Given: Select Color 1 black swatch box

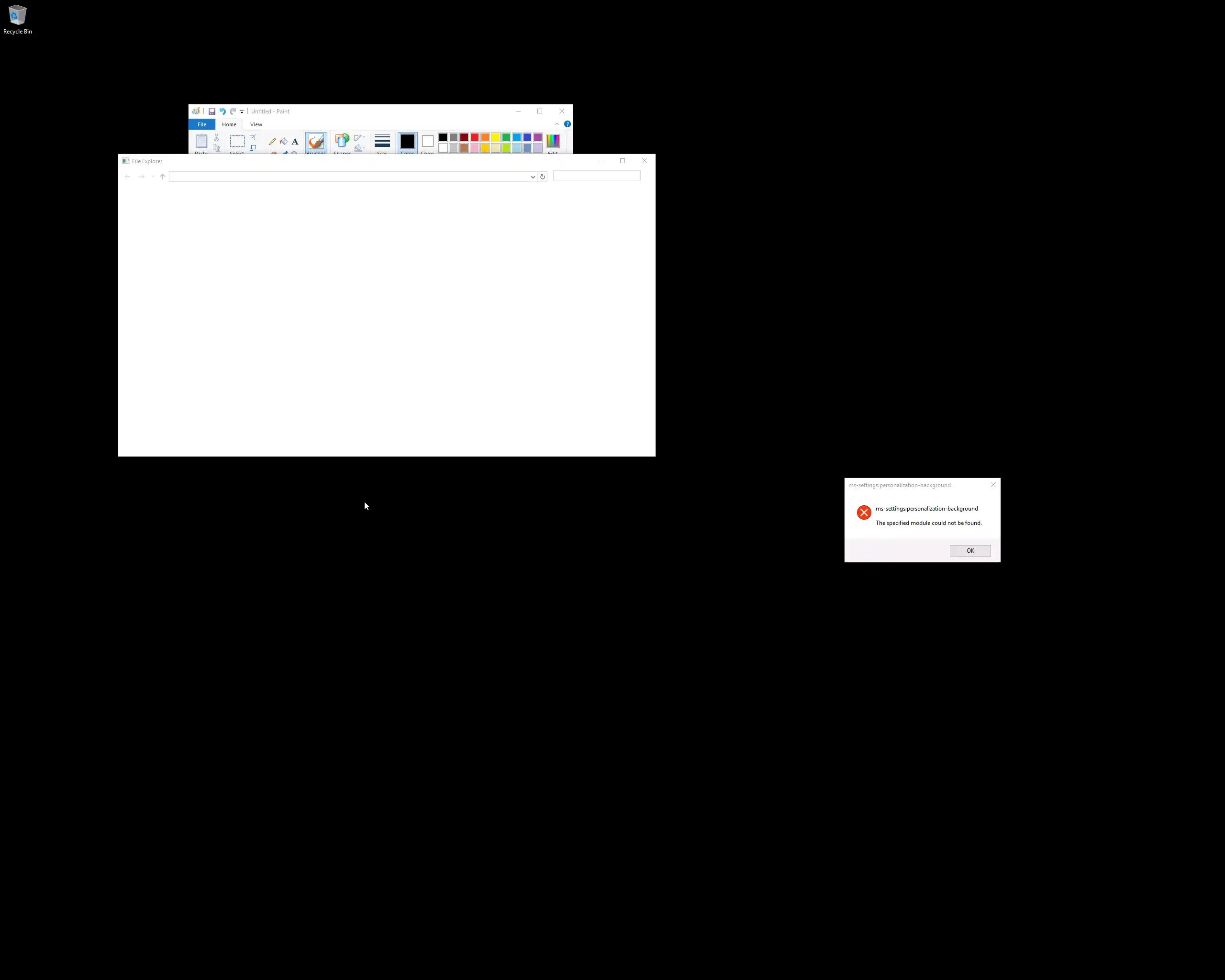Looking at the screenshot, I should pos(407,141).
